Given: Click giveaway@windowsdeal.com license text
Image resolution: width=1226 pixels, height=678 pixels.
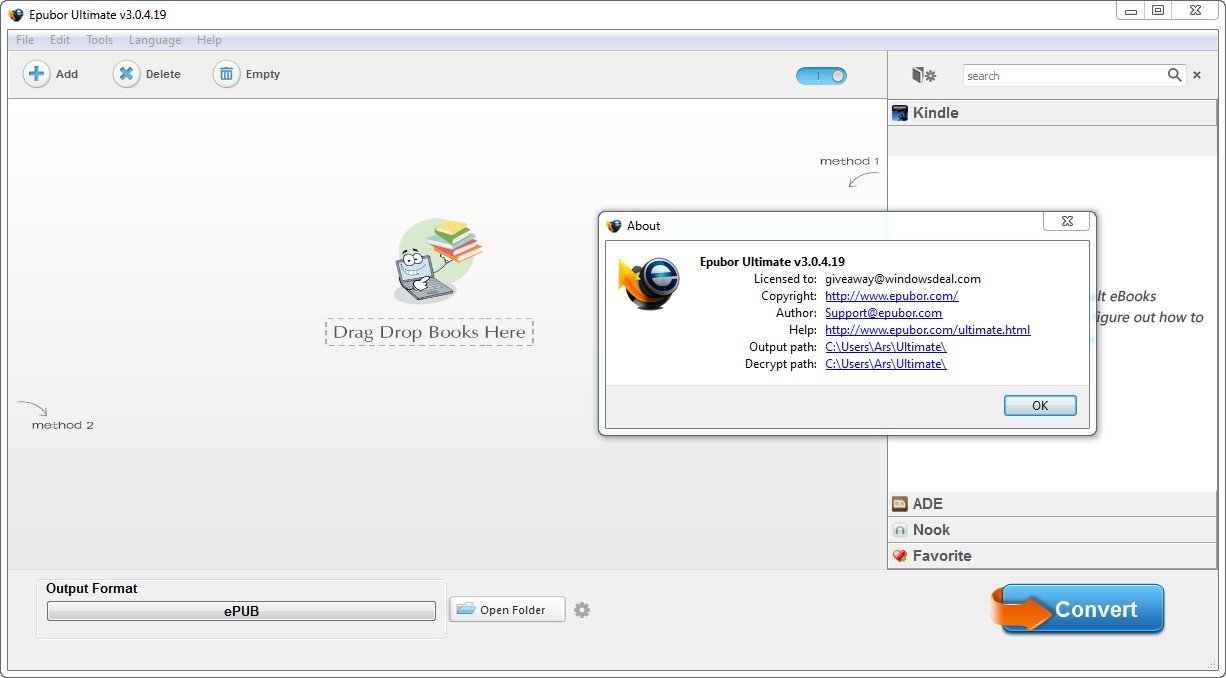Looking at the screenshot, I should tap(903, 279).
